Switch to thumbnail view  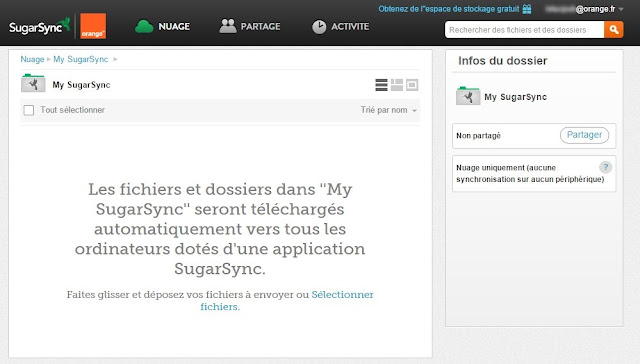pos(412,85)
